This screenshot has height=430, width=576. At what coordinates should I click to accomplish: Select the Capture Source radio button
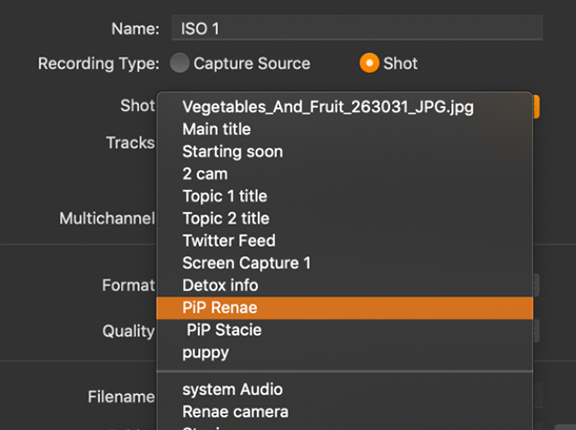tap(180, 63)
